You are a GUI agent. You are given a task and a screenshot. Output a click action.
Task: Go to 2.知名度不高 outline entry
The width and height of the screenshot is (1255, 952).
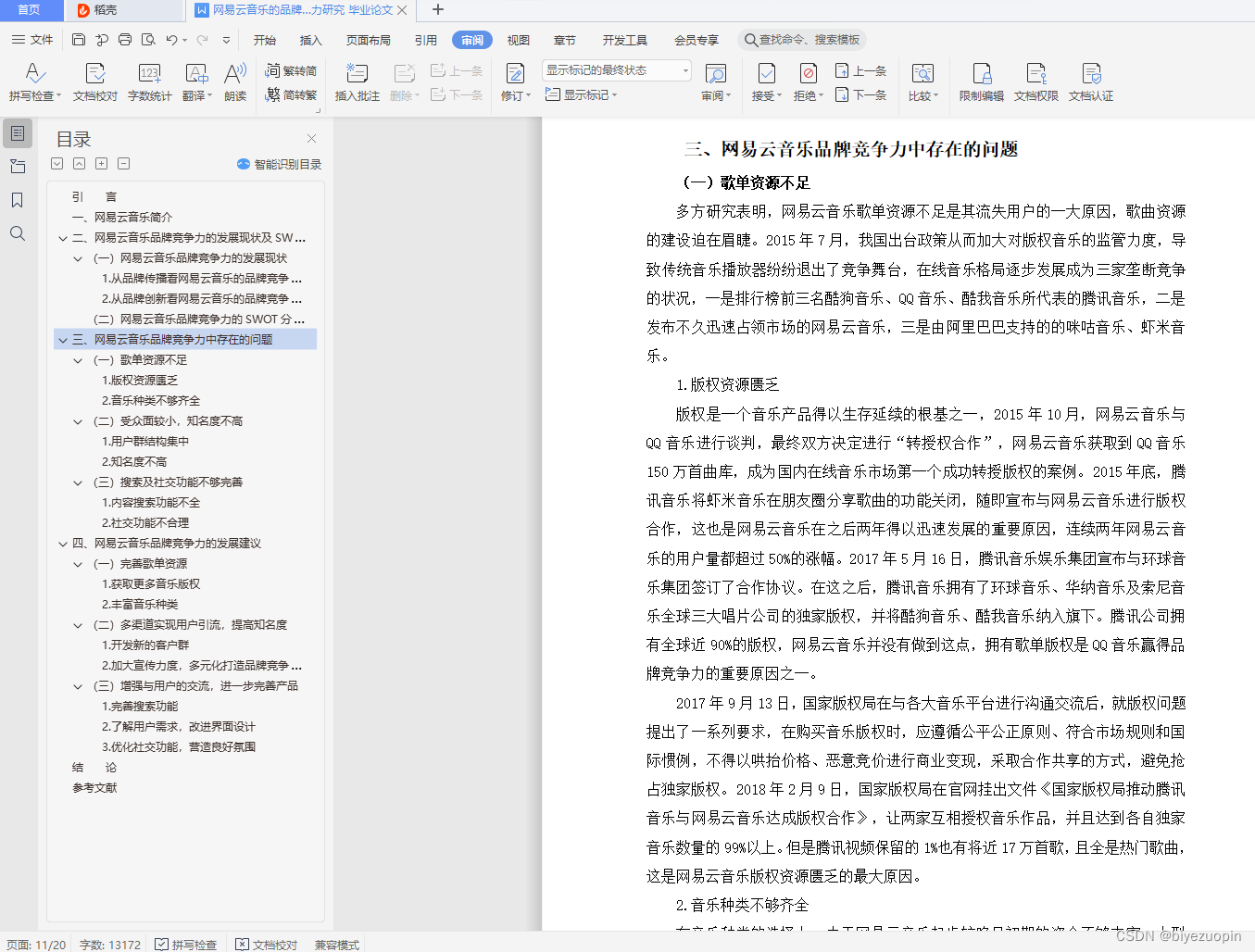point(134,462)
